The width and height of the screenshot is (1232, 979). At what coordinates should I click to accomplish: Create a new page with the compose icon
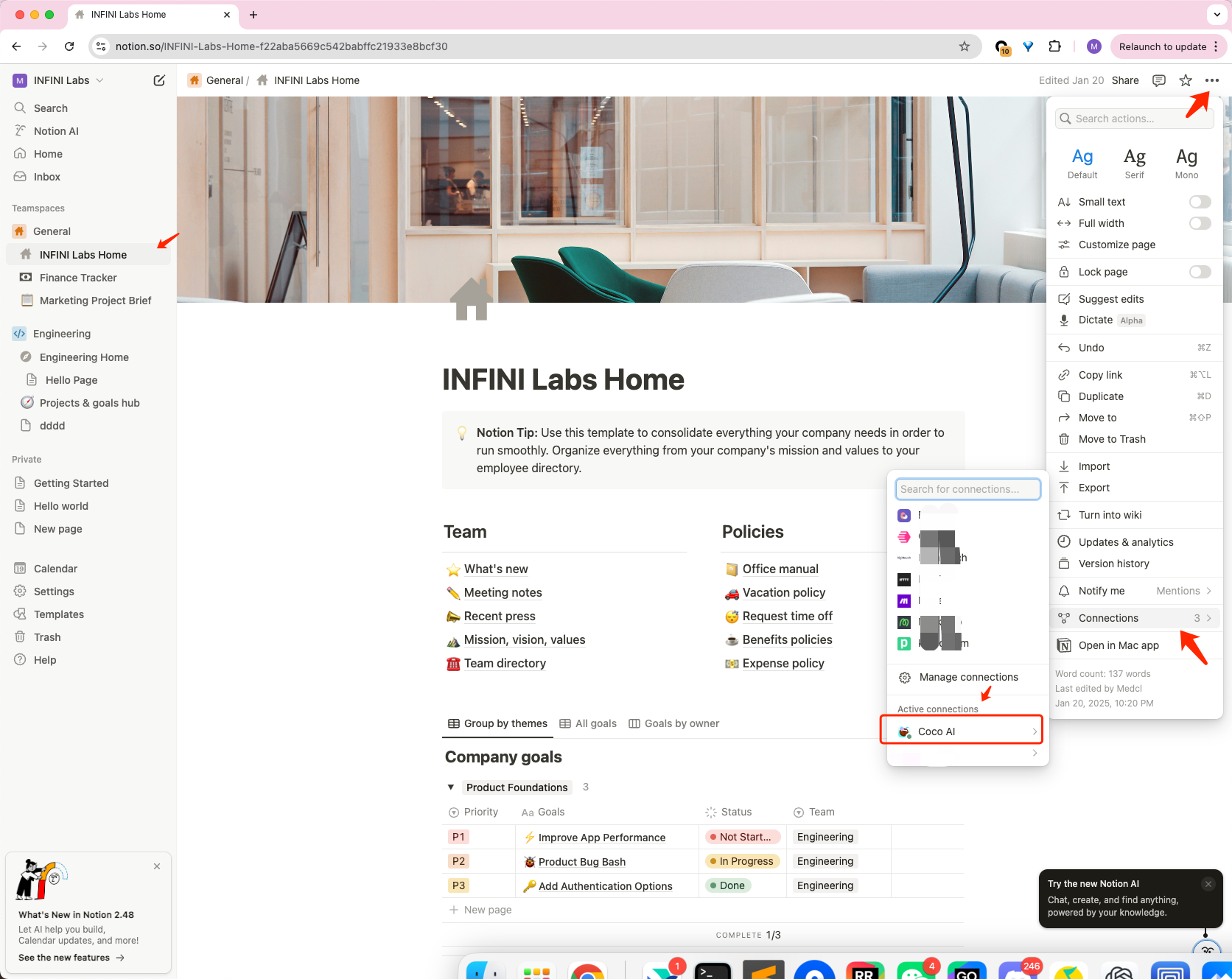click(x=159, y=80)
